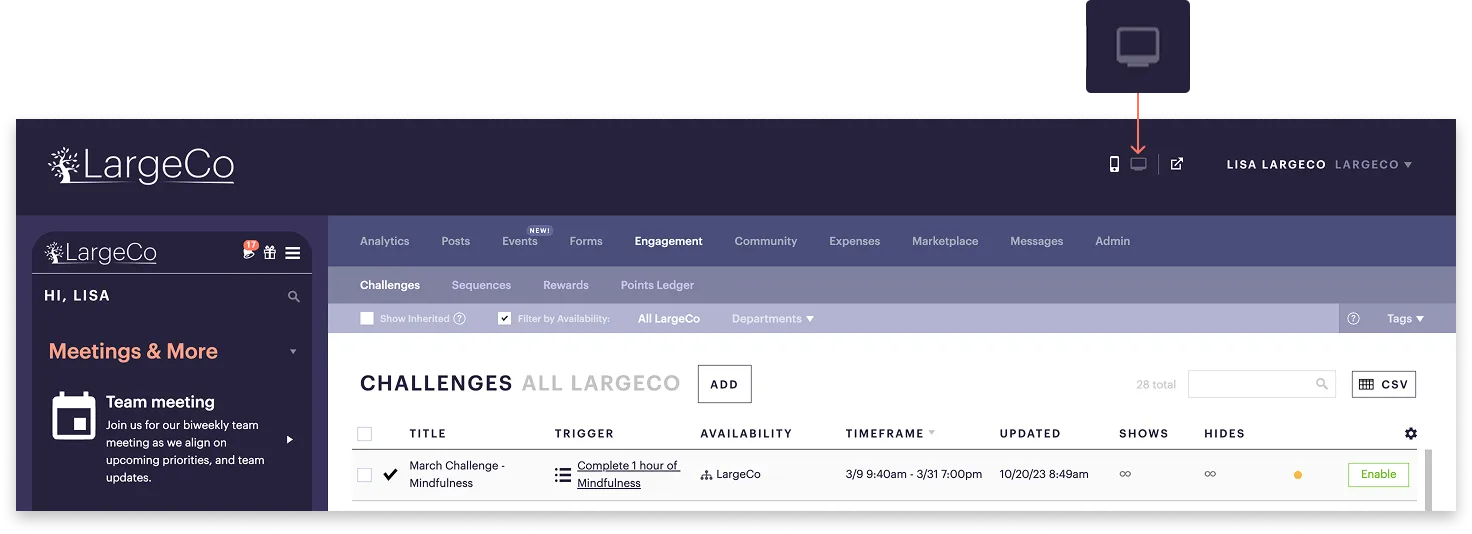Sort by the AVAILABILITY column header
This screenshot has width=1472, height=534.
(746, 433)
